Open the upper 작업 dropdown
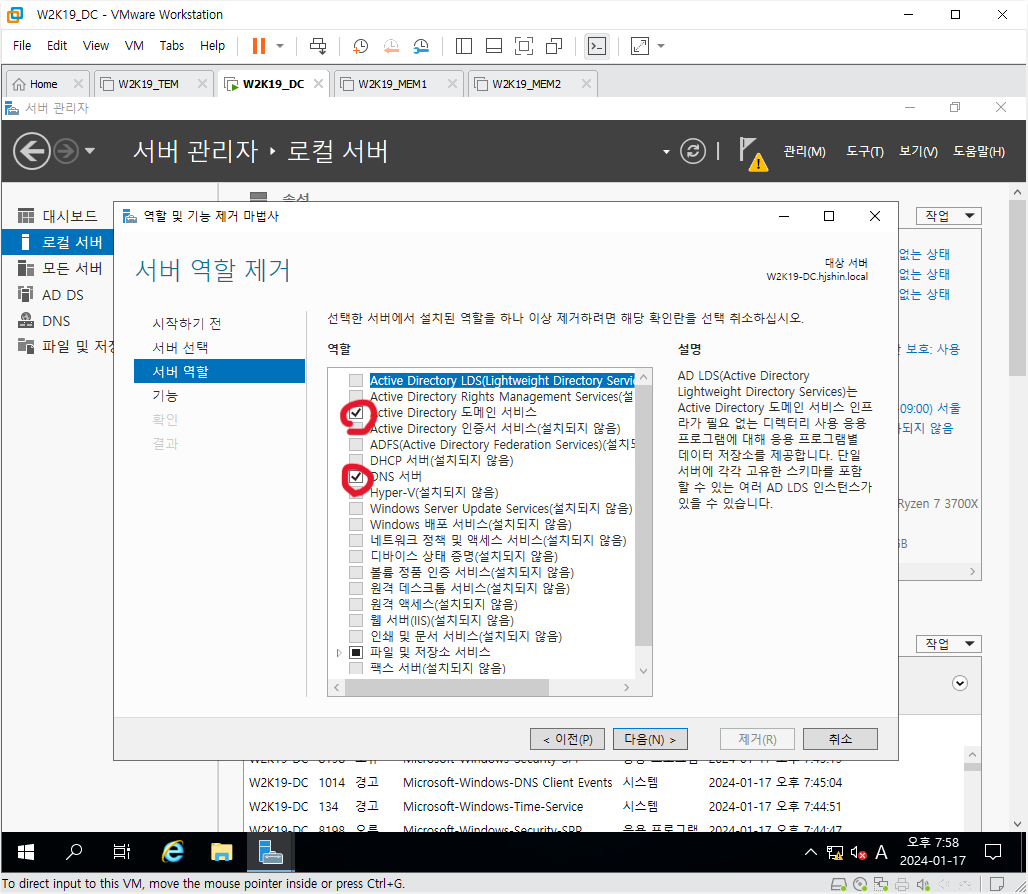1028x894 pixels. coord(949,216)
